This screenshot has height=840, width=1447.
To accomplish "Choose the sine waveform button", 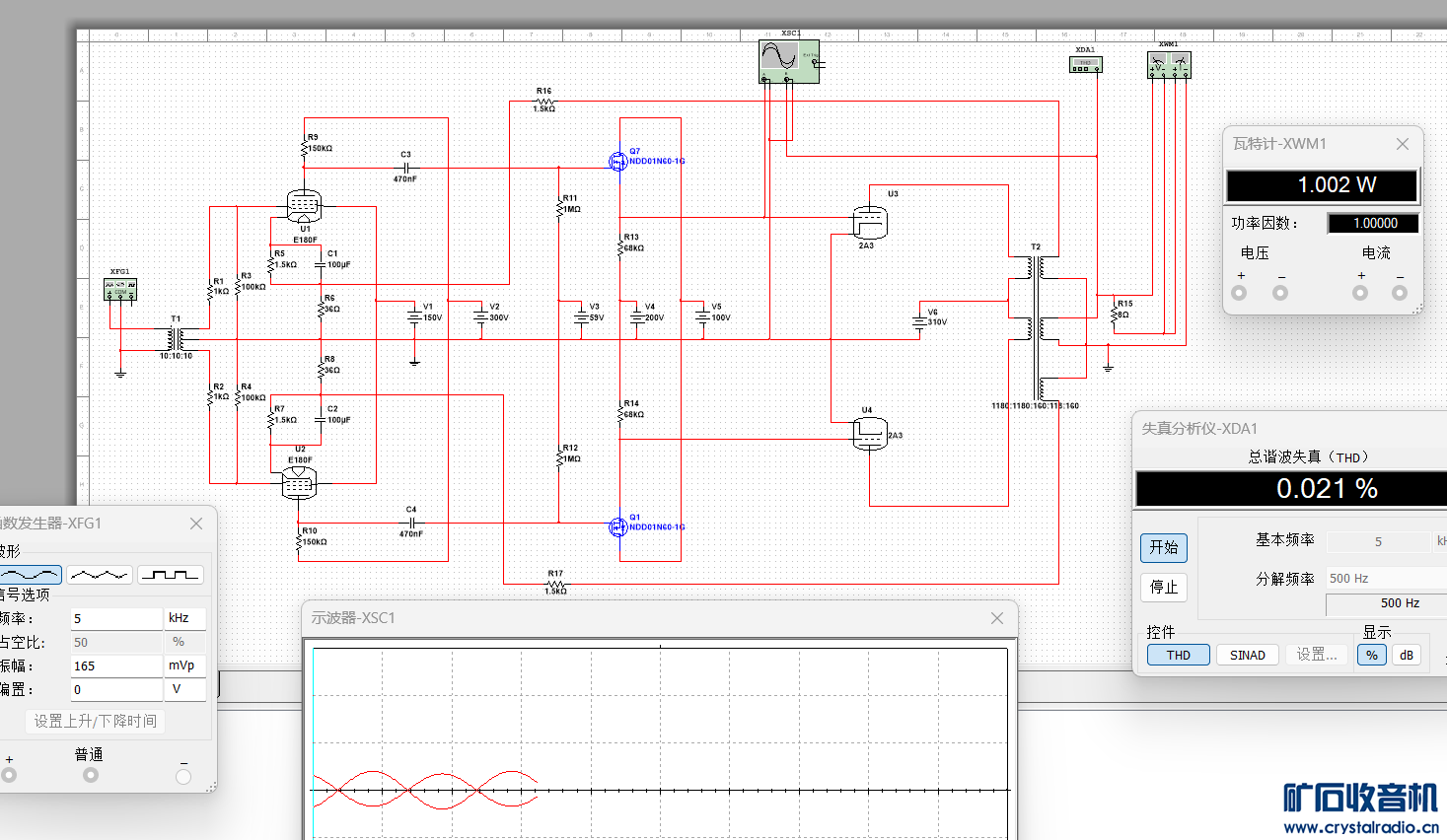I will tap(31, 574).
